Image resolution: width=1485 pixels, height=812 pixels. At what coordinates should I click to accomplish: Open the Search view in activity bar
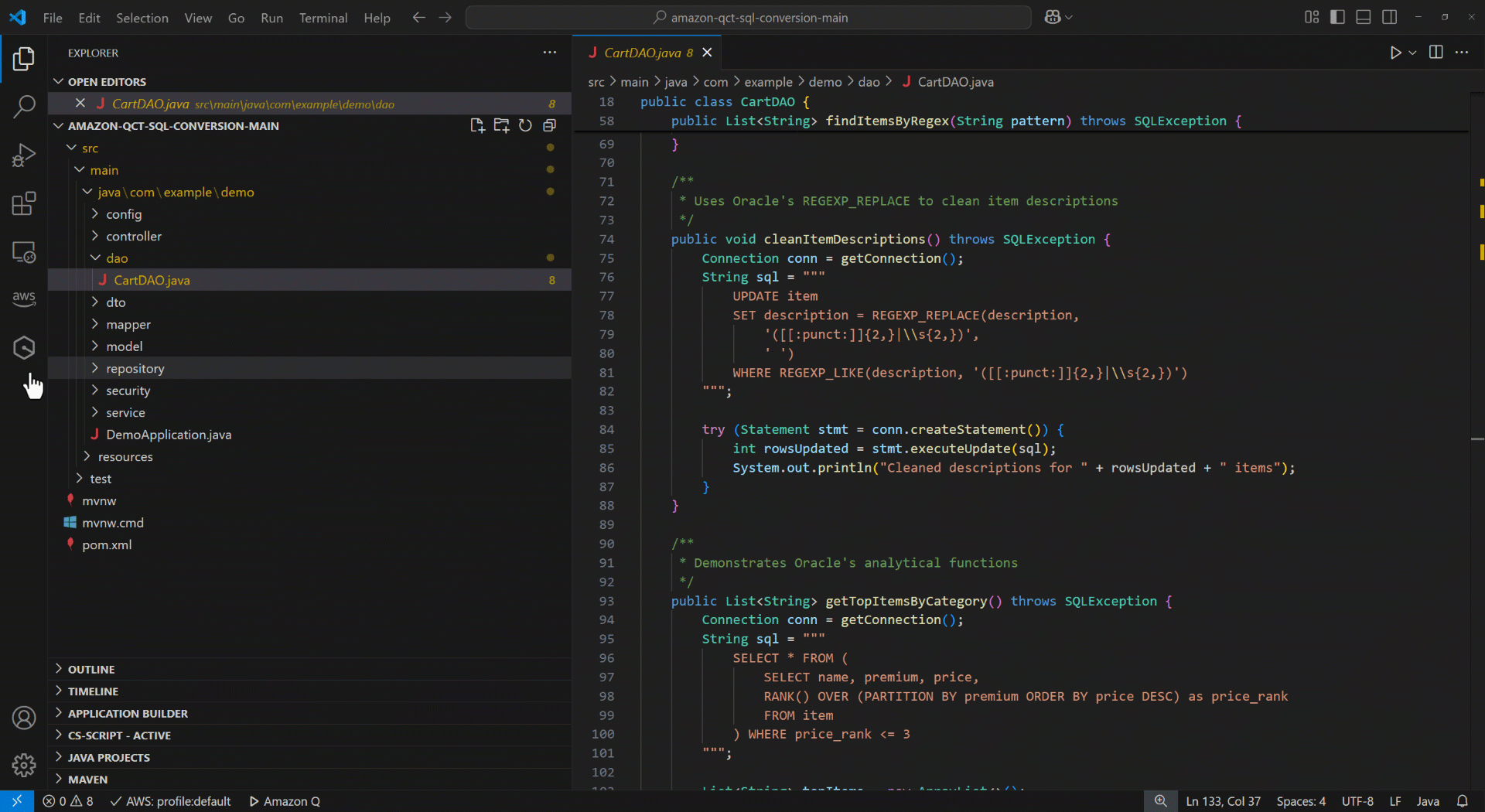click(x=24, y=107)
